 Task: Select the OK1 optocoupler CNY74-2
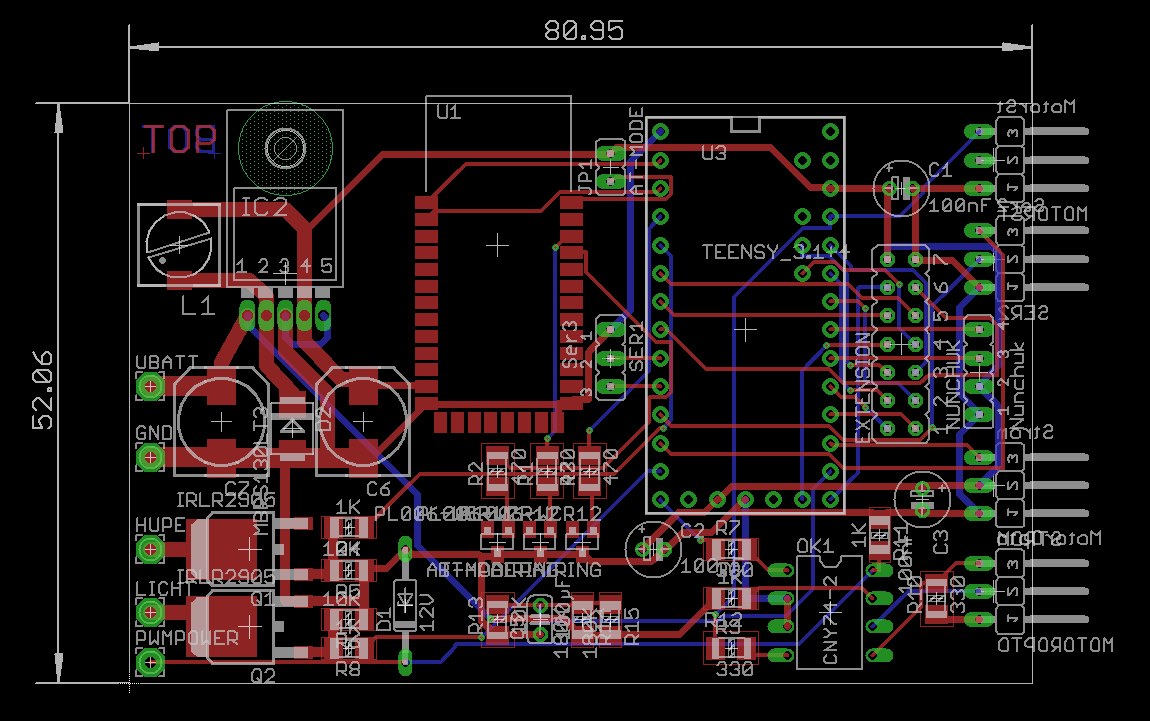coord(829,612)
